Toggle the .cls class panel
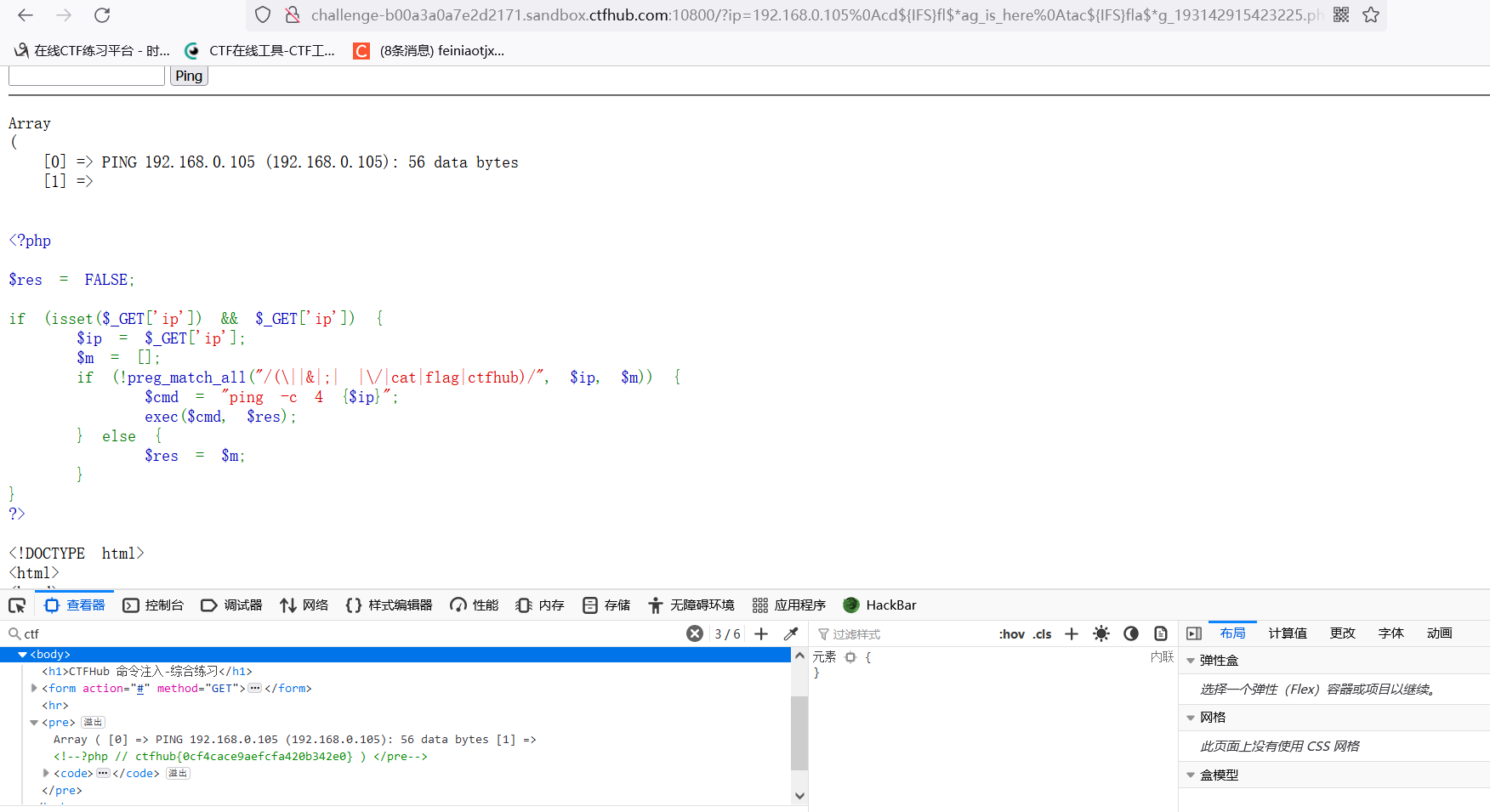 click(x=1043, y=634)
